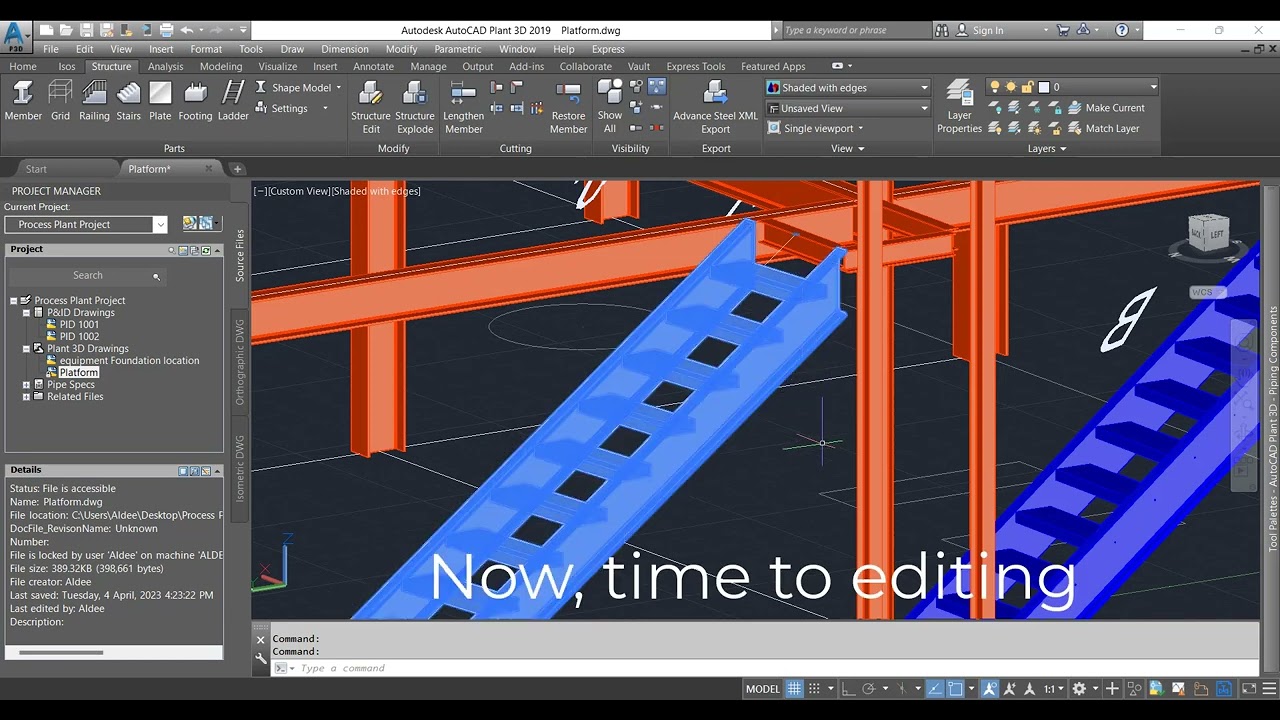The image size is (1280, 720).
Task: Toggle 2D object snap square icon
Action: click(x=955, y=689)
